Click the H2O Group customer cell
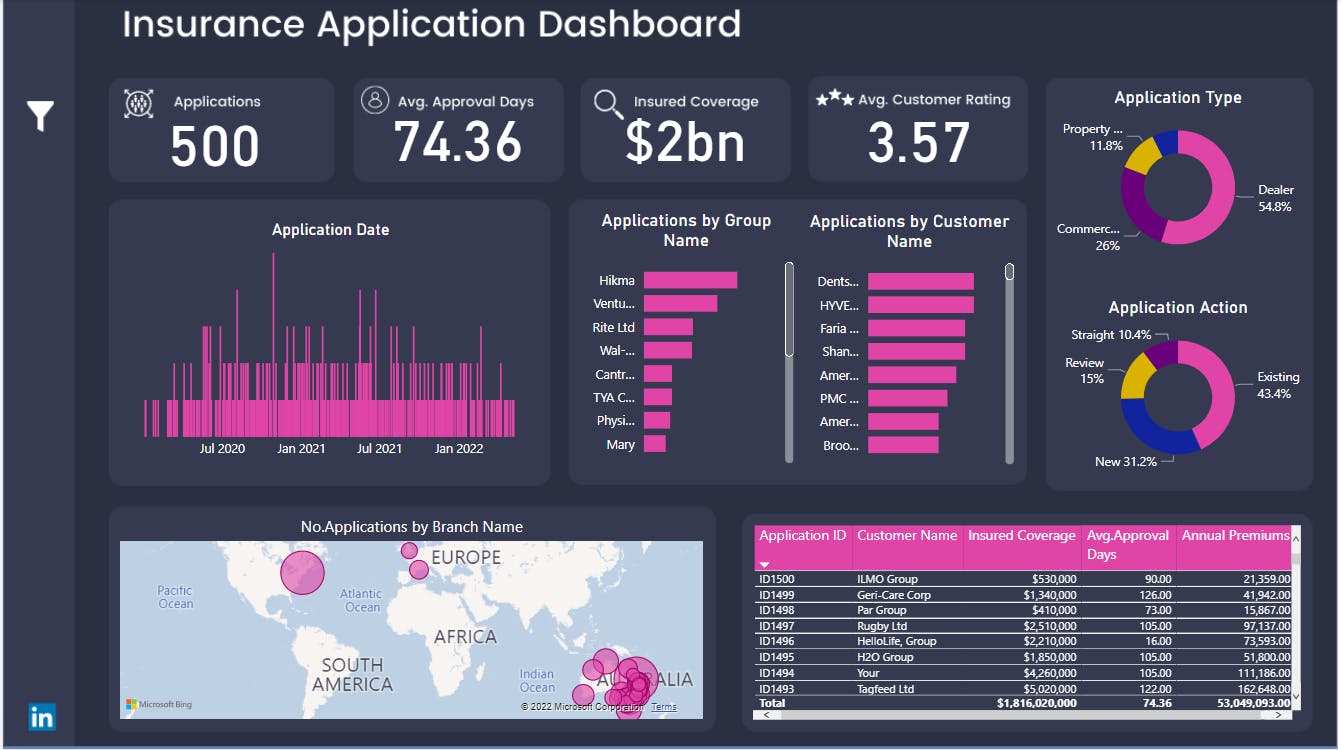This screenshot has height=750, width=1341. (885, 657)
